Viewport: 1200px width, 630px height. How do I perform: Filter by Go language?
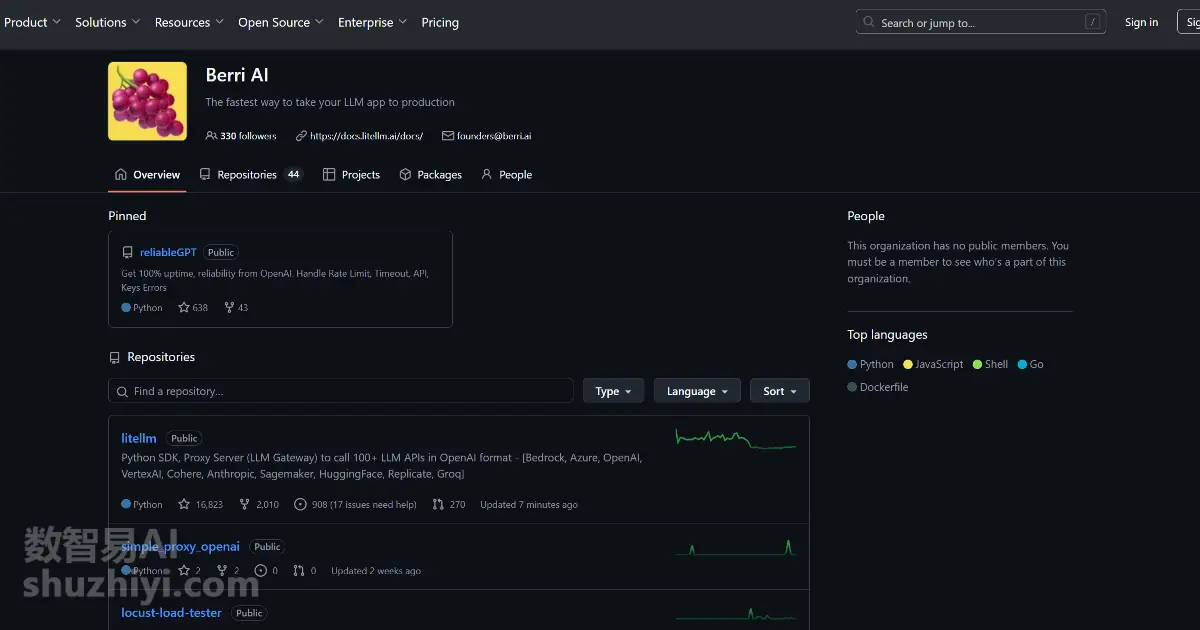[x=1030, y=364]
